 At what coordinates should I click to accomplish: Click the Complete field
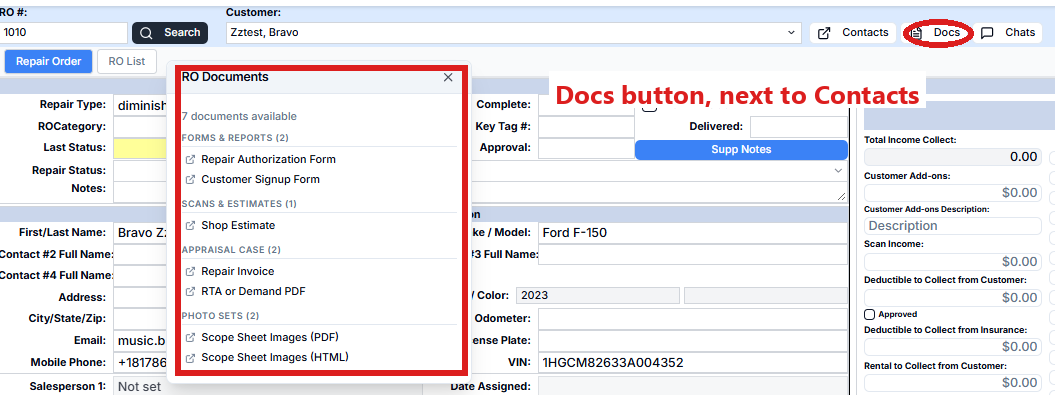coord(586,105)
